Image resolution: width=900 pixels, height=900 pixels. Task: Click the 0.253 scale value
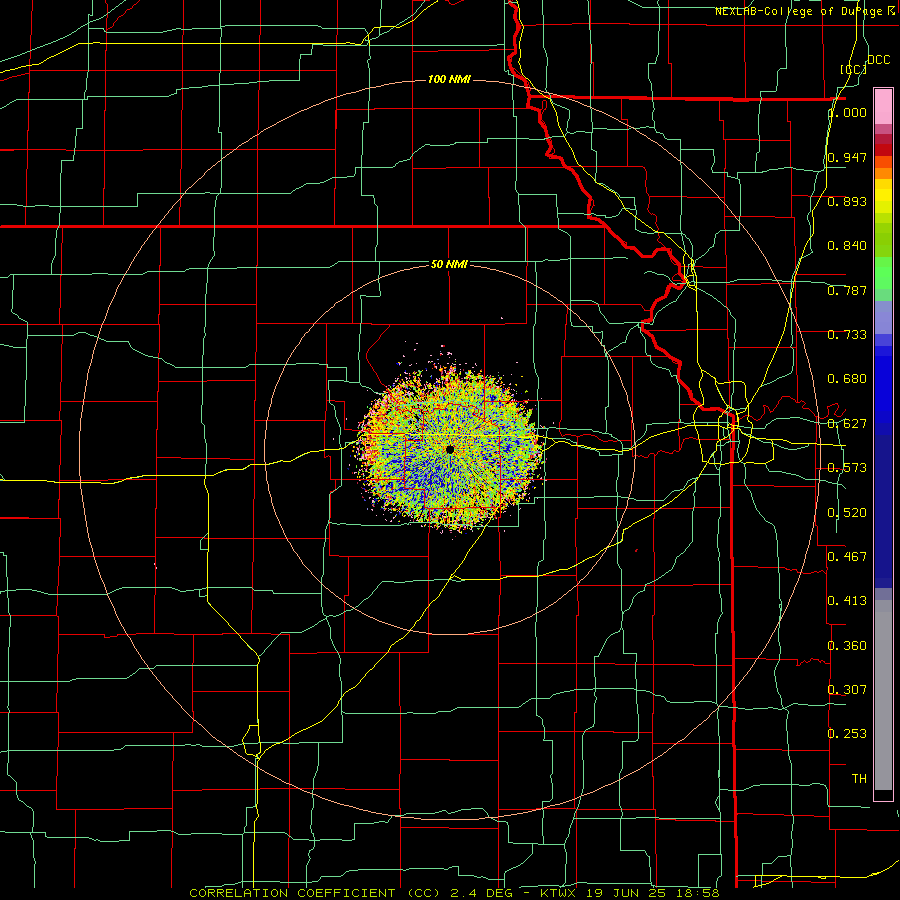coord(847,734)
